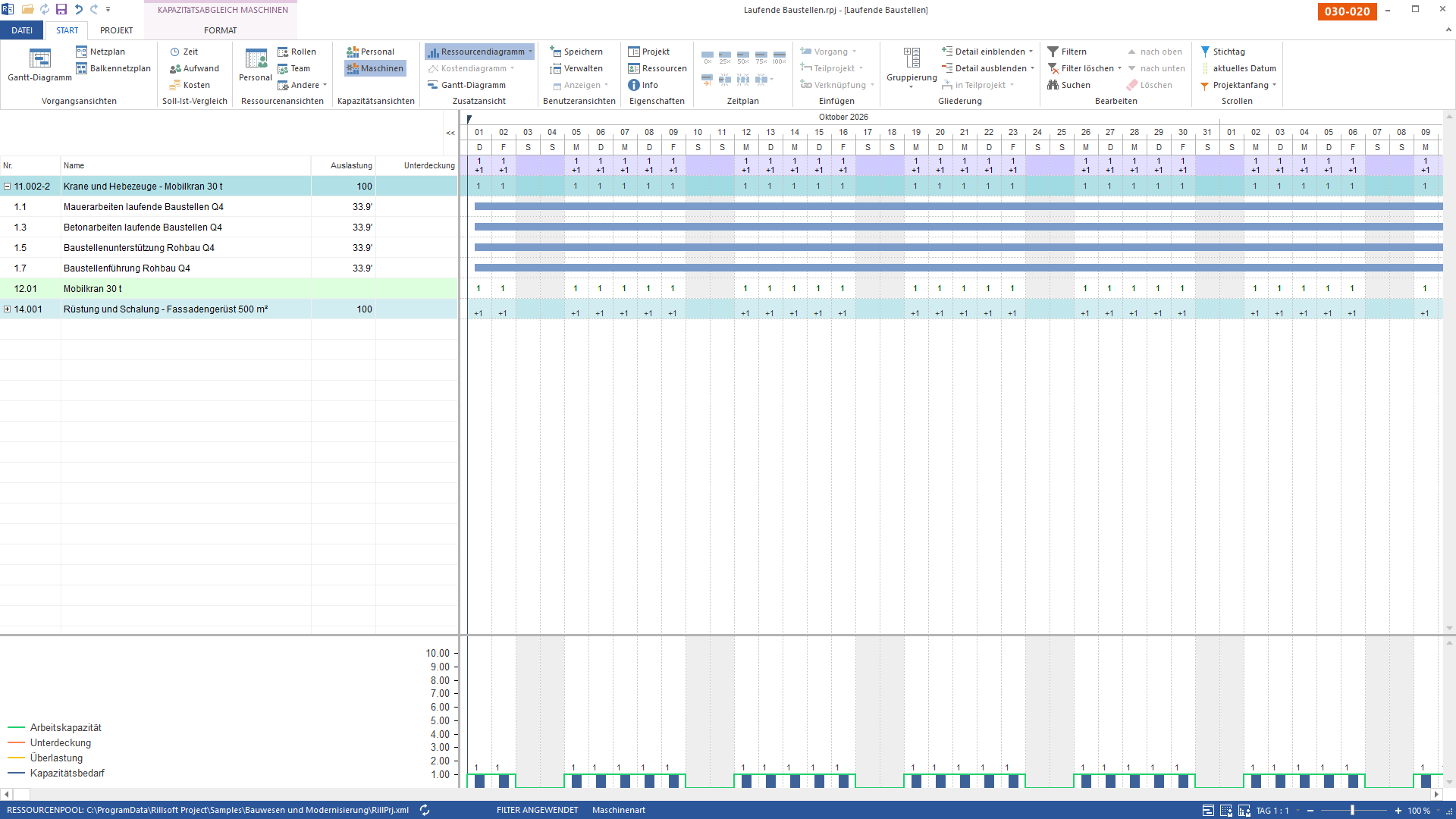Select the START tab

pos(67,30)
